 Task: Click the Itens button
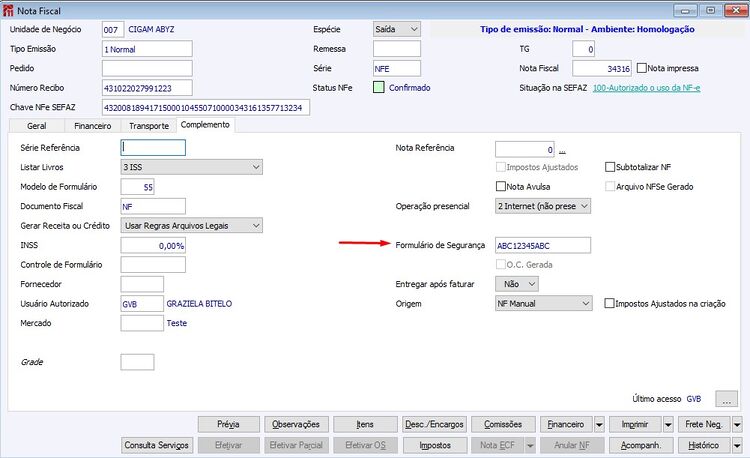point(365,425)
